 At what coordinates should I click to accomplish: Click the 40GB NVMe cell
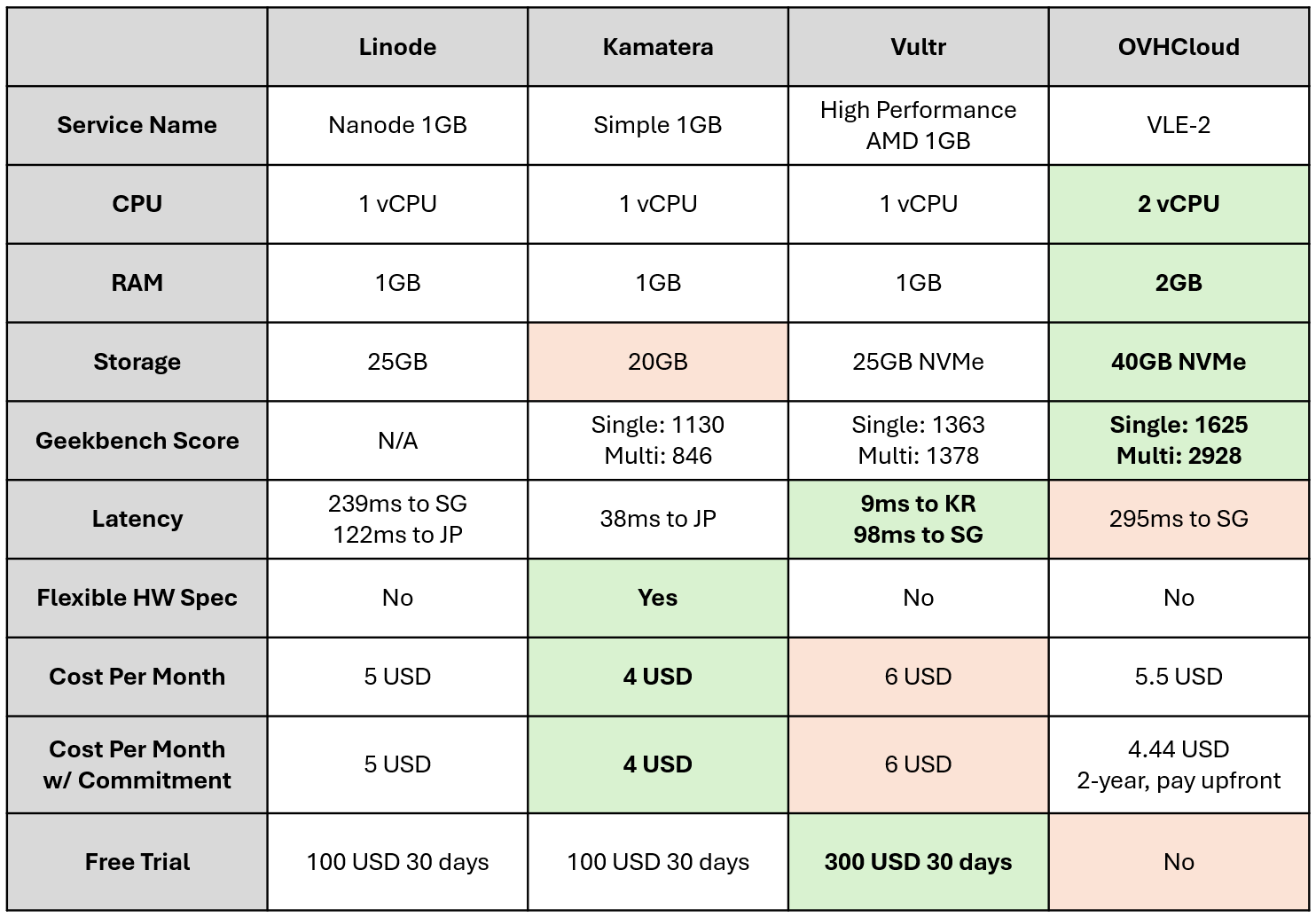(x=1179, y=362)
